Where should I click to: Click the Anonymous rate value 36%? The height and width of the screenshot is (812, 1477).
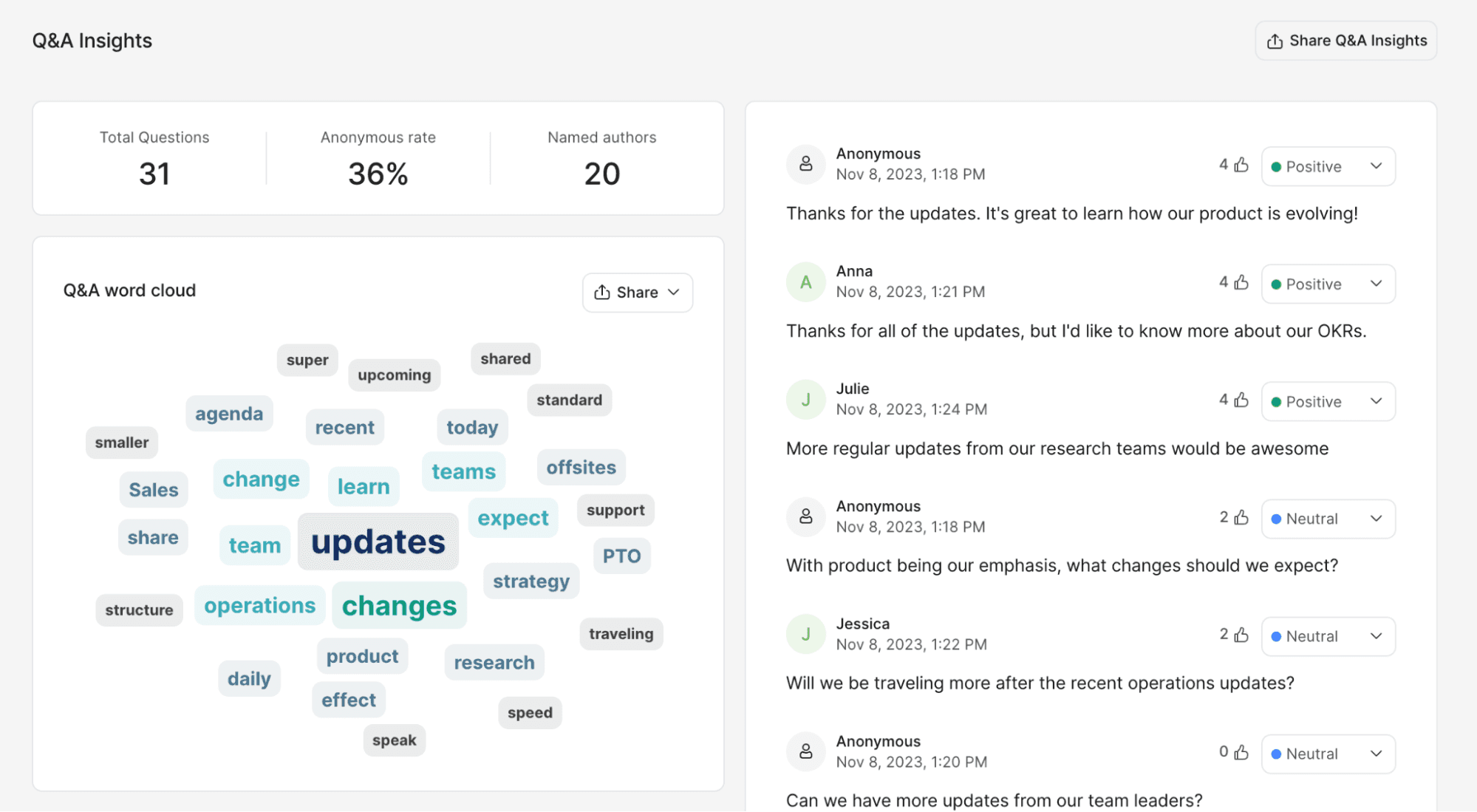pyautogui.click(x=378, y=174)
